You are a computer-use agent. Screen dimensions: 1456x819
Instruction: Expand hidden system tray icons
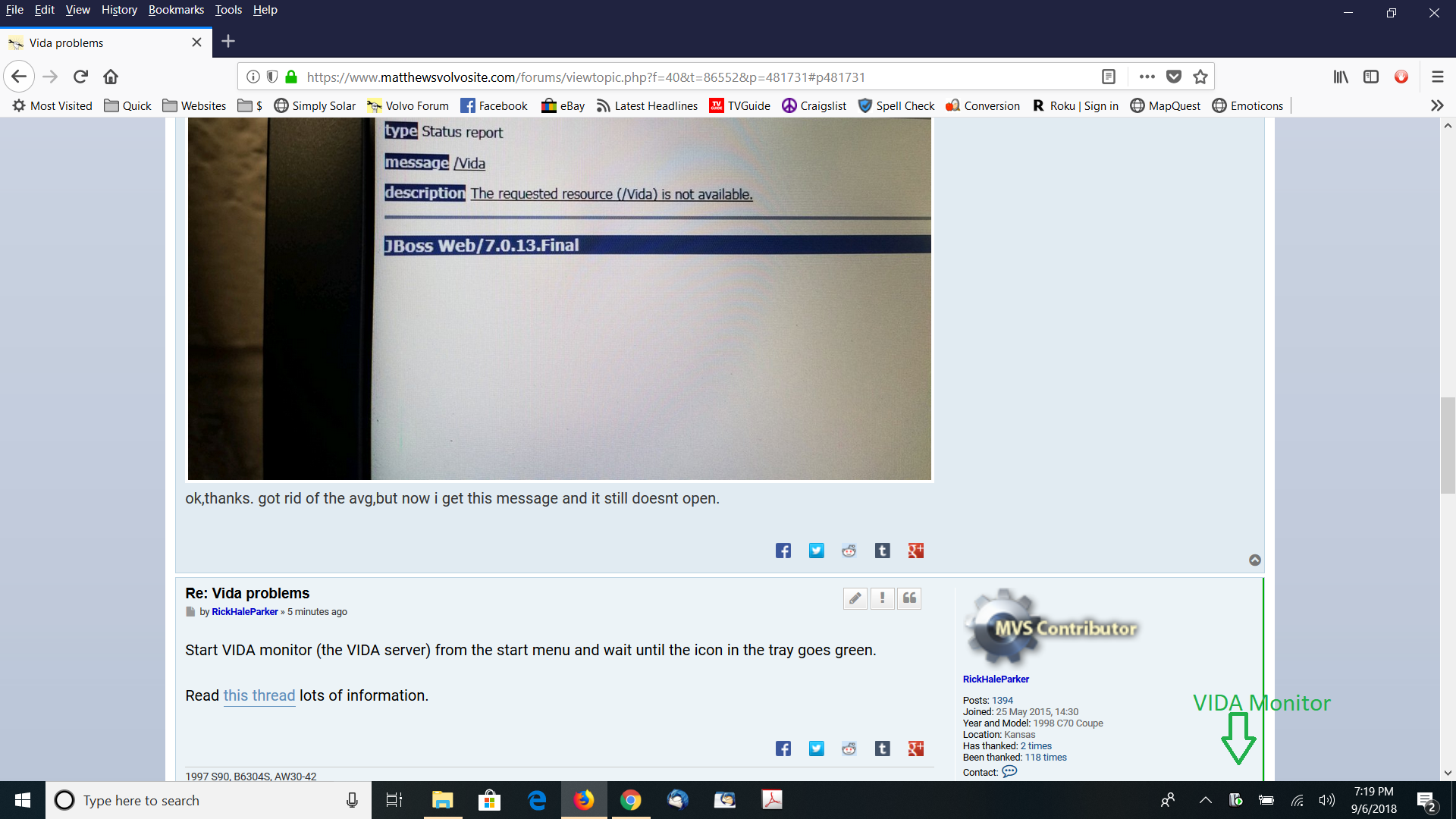point(1205,800)
